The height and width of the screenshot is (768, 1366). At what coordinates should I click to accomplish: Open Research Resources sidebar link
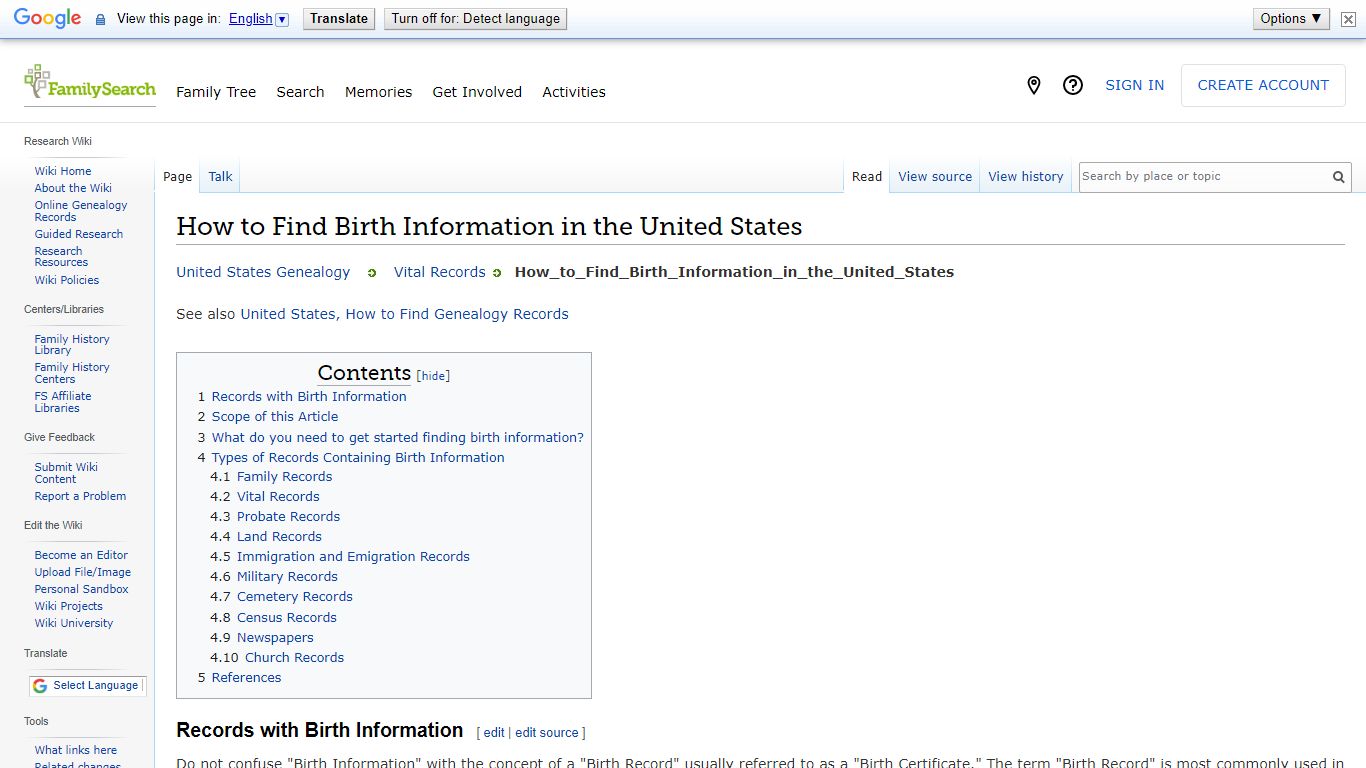click(x=61, y=257)
